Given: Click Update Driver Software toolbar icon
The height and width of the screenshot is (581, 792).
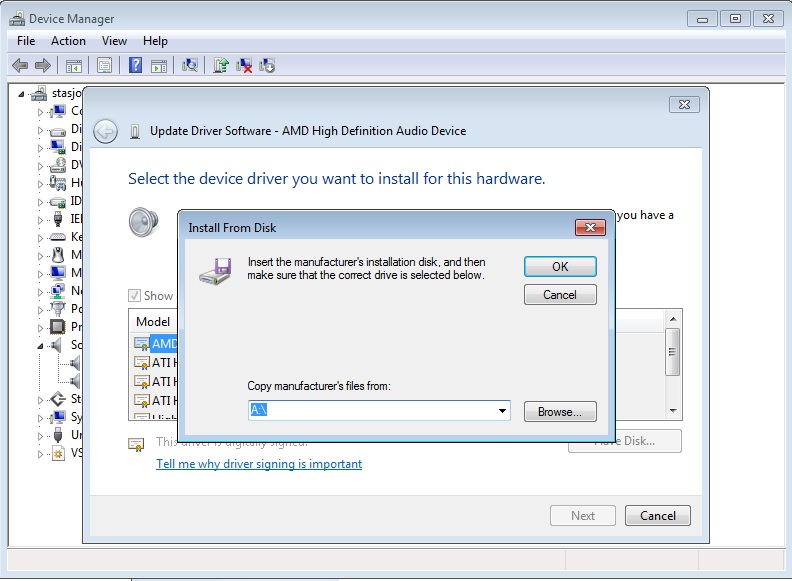Looking at the screenshot, I should coord(221,65).
